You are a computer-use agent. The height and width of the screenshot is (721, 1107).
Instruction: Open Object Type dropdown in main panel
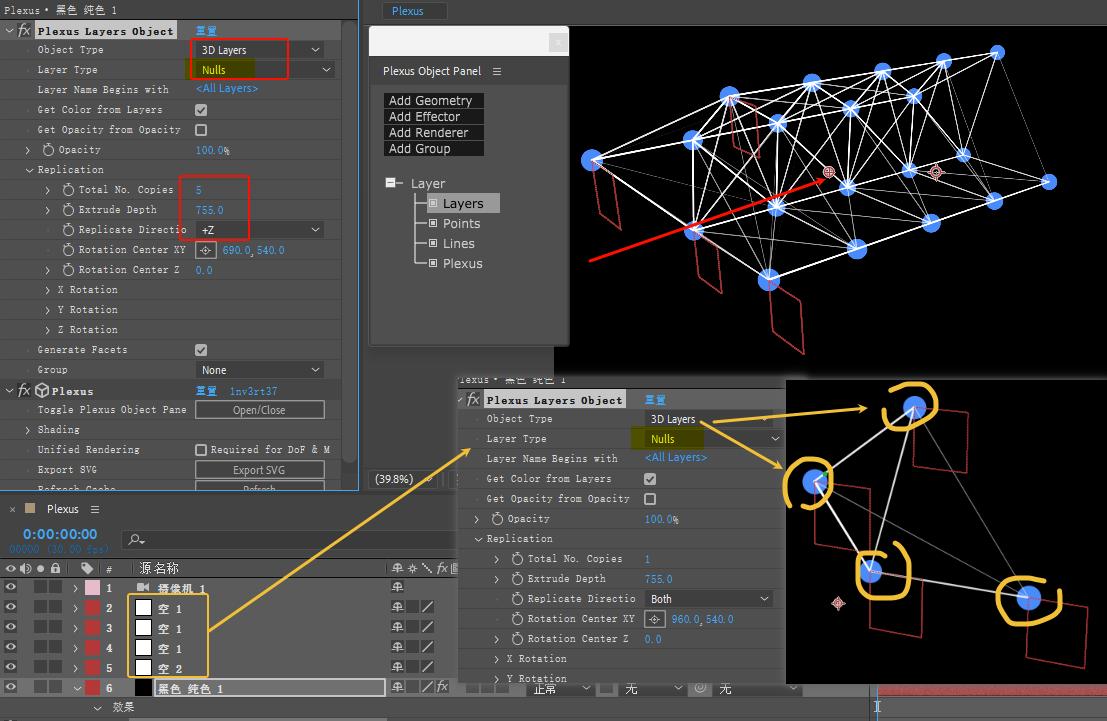click(x=259, y=50)
